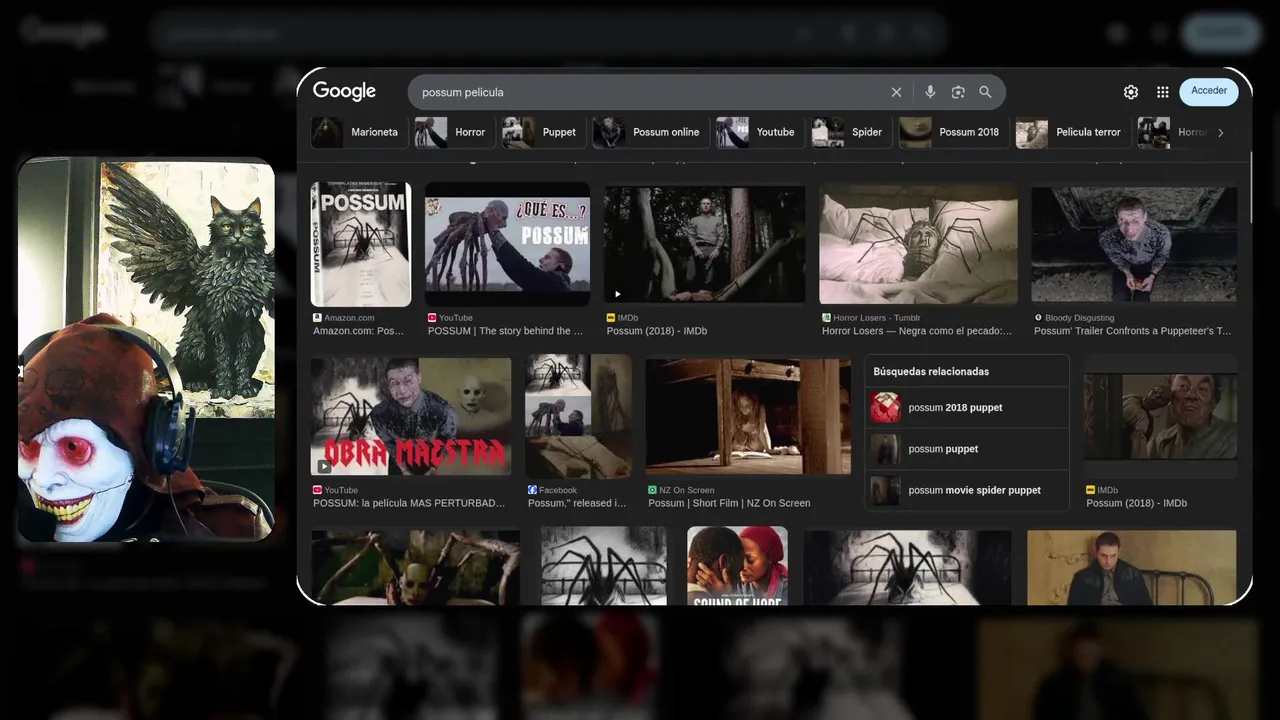This screenshot has width=1280, height=720.
Task: Select related search possum 2018 puppet
Action: [967, 408]
